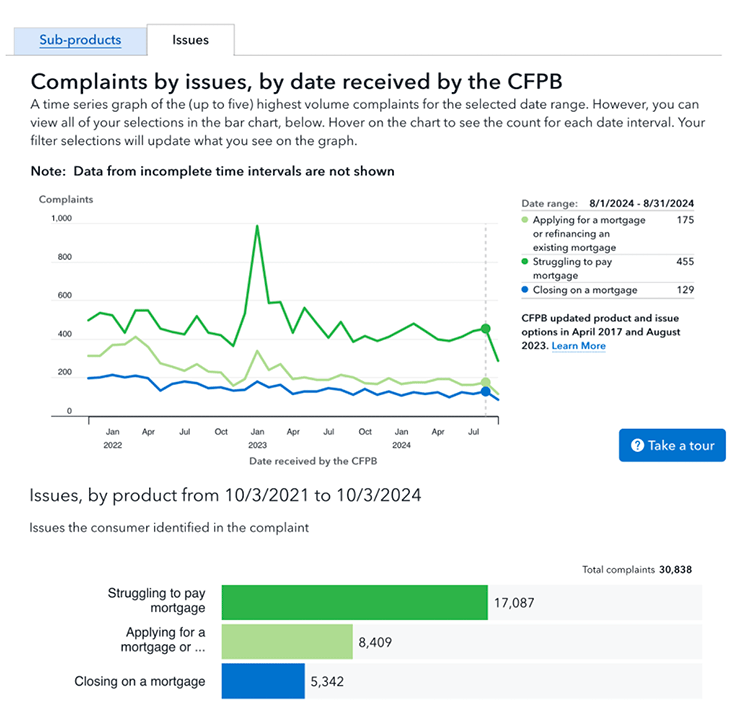Viewport: 750px width, 715px height.
Task: Click the blue data point on chart
Action: (486, 392)
